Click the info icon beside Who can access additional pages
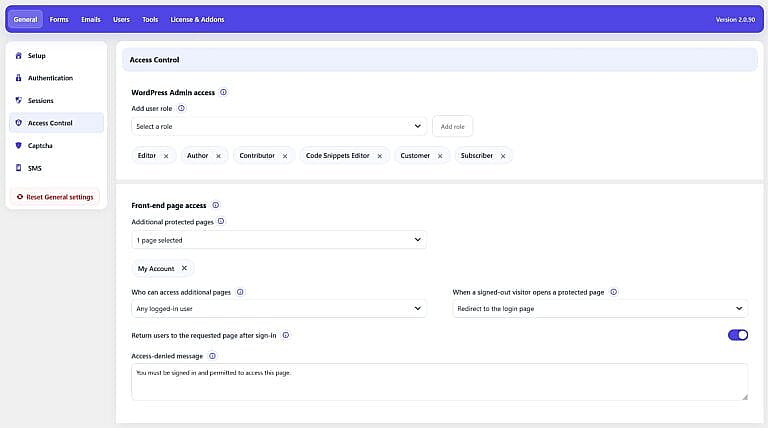This screenshot has width=768, height=428. pyautogui.click(x=240, y=292)
